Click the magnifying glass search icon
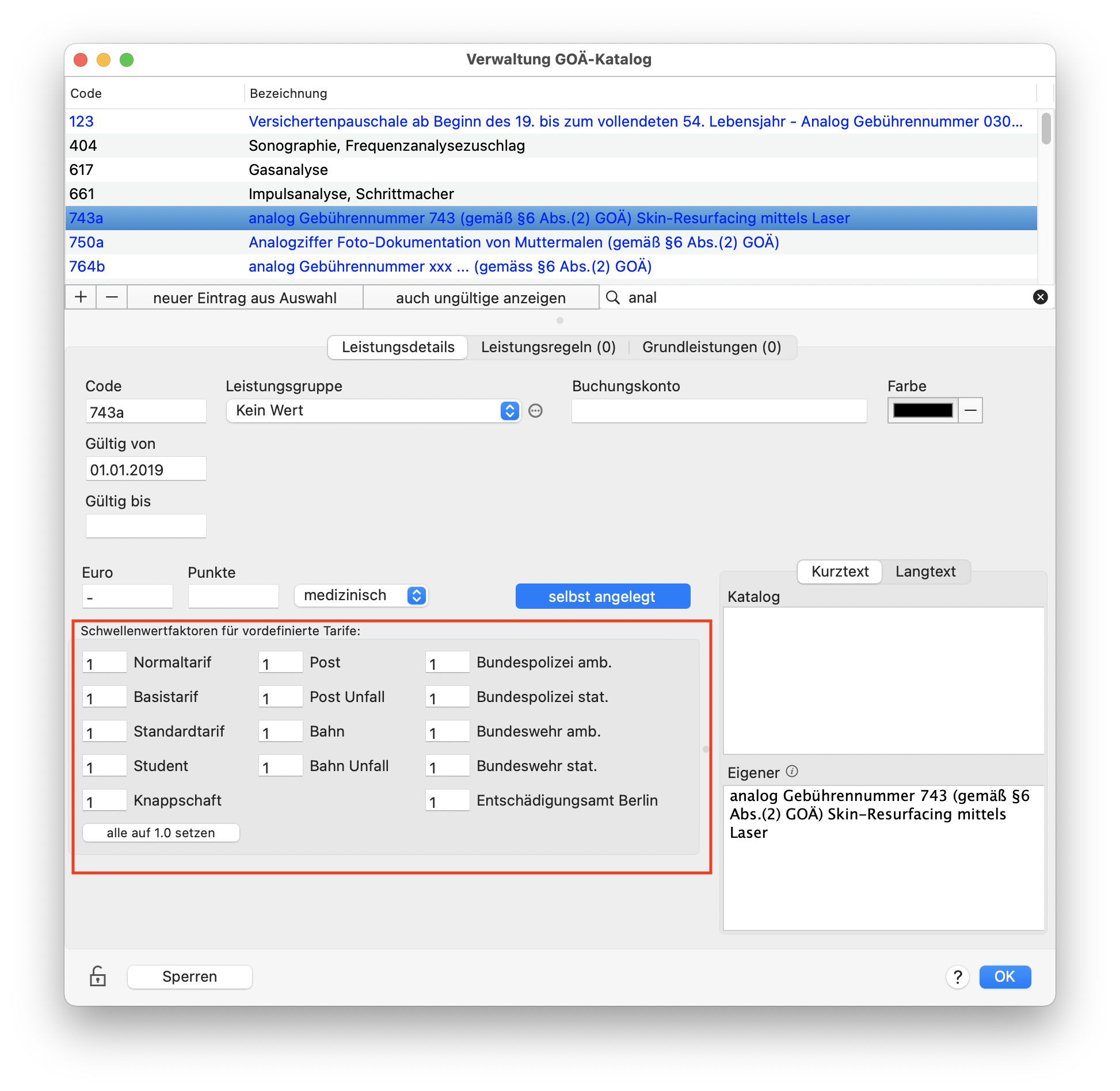1120x1091 pixels. tap(613, 297)
